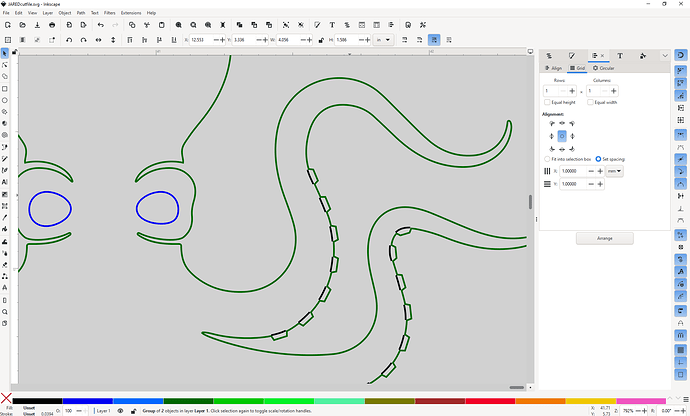Select the Rectangle tool
Image resolution: width=690 pixels, height=416 pixels.
(x=5, y=88)
